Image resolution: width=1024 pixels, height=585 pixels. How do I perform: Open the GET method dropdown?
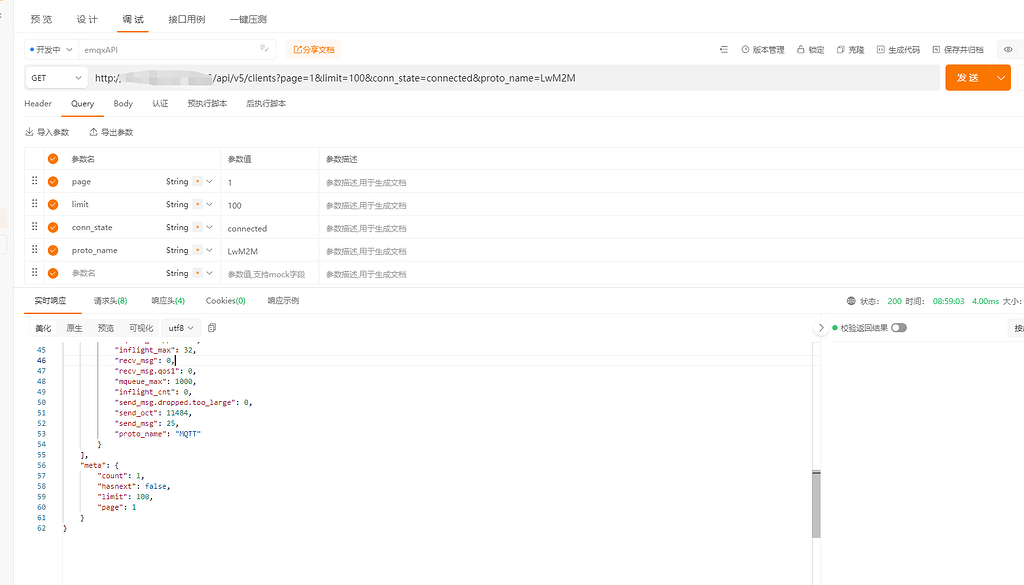(55, 77)
